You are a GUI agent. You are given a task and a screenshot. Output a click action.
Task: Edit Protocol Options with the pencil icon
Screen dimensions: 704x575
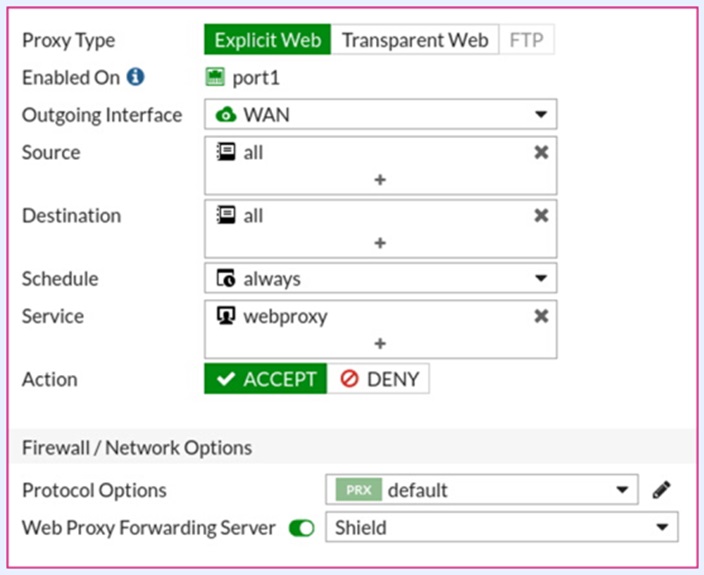[661, 490]
